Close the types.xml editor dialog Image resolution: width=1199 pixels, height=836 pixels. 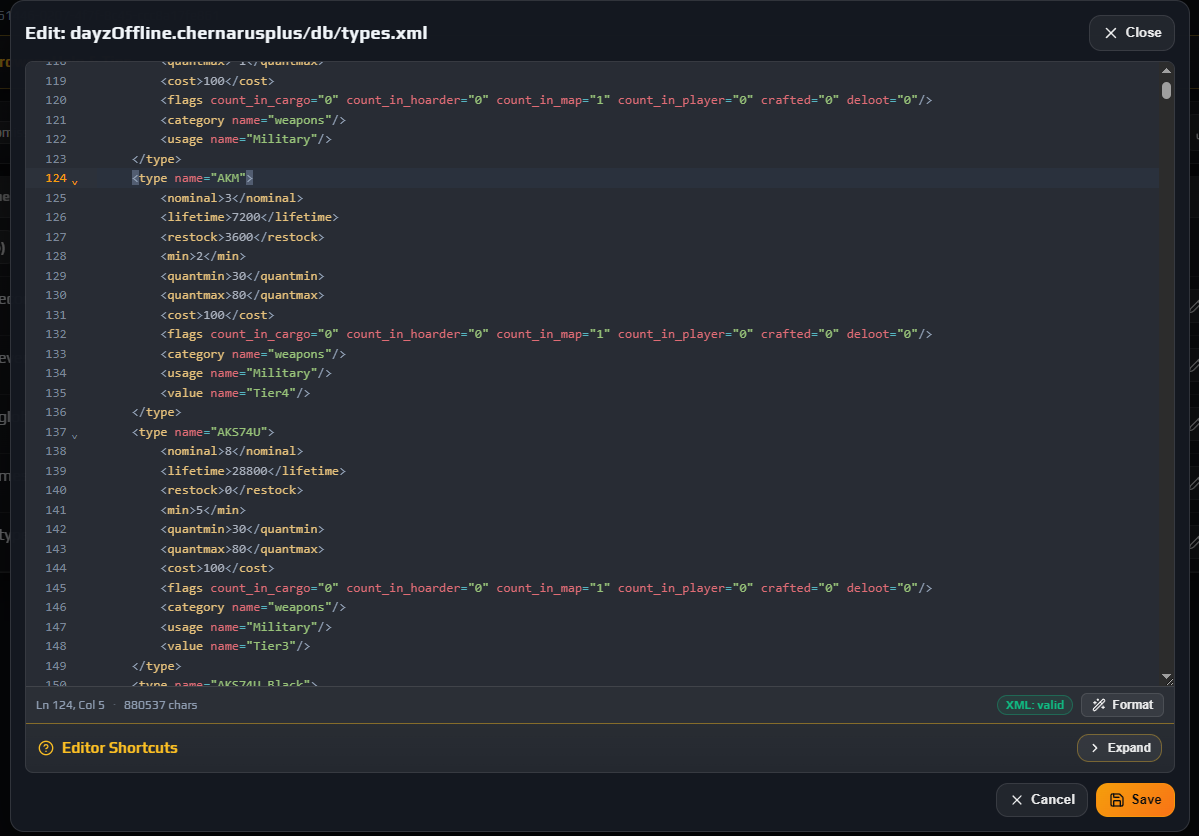pos(1132,33)
